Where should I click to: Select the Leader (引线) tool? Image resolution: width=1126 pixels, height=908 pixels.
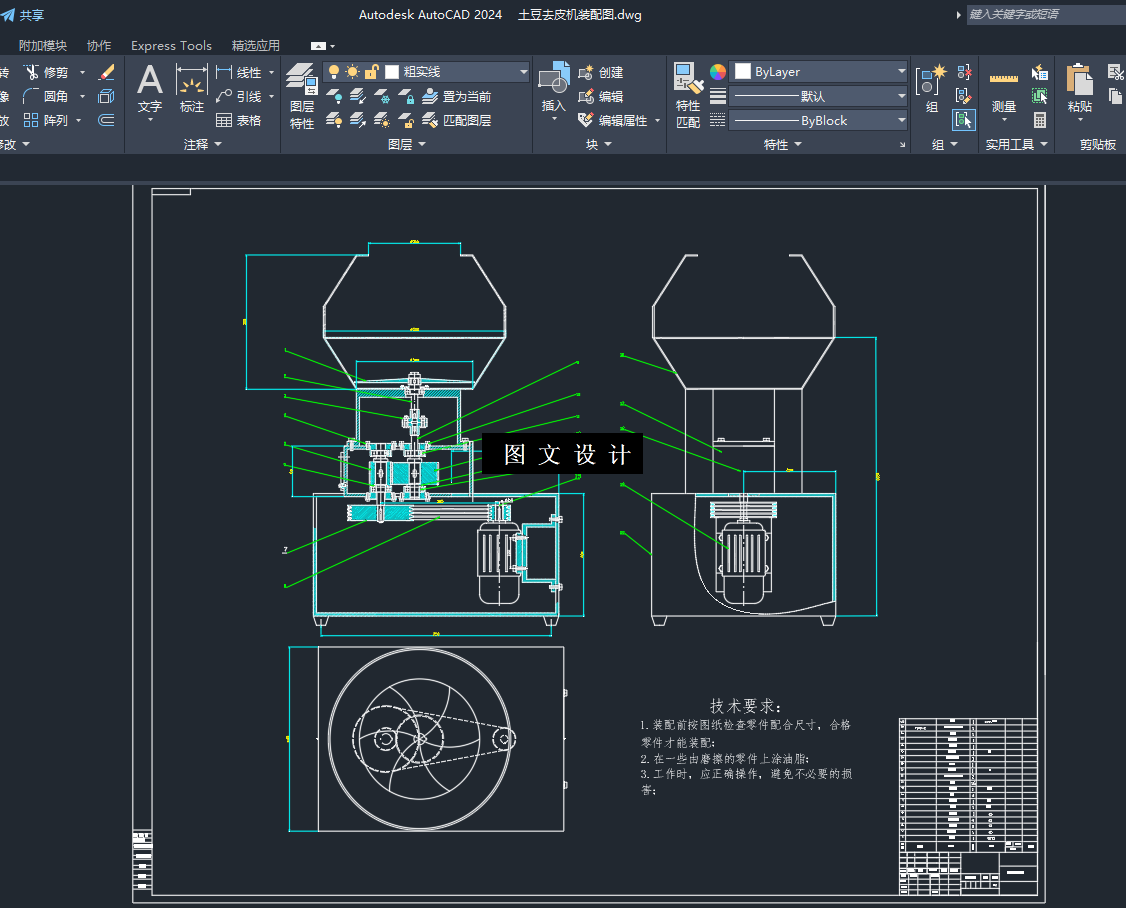pos(239,96)
